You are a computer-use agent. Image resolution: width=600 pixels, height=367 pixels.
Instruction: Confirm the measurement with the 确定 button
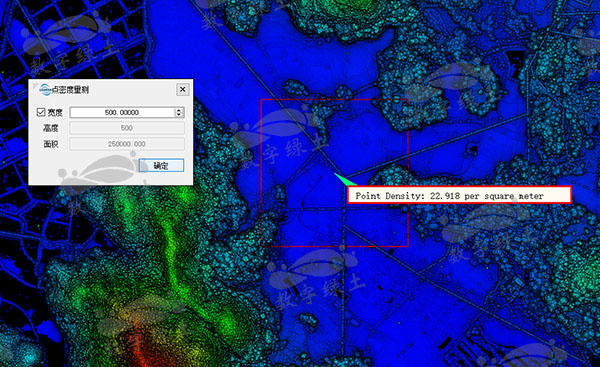coord(161,166)
